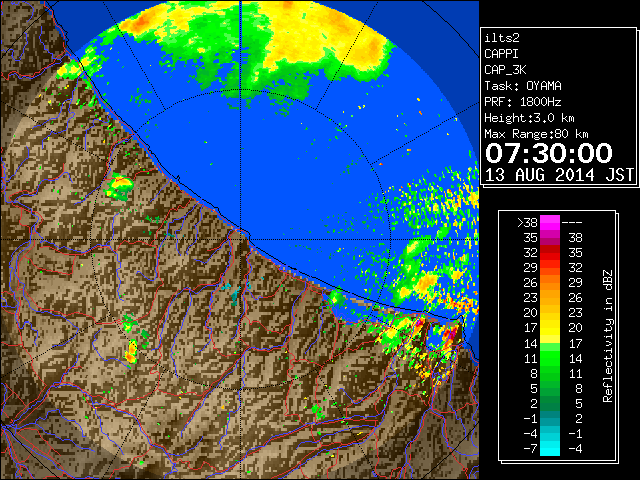Click the 07:30:00 timestamp
Viewport: 640px width, 480px height.
549,153
